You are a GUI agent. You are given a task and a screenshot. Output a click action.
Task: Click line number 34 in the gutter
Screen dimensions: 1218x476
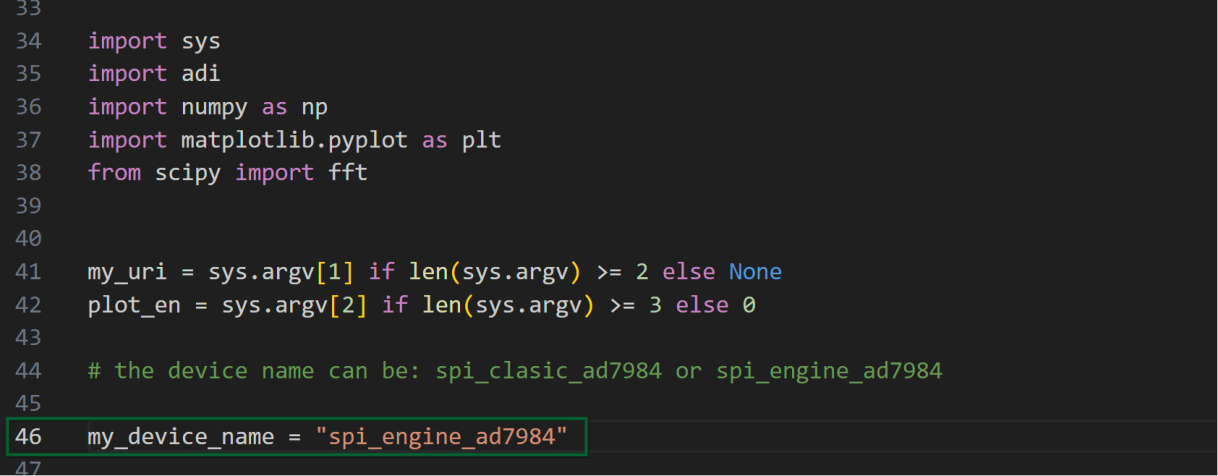31,41
